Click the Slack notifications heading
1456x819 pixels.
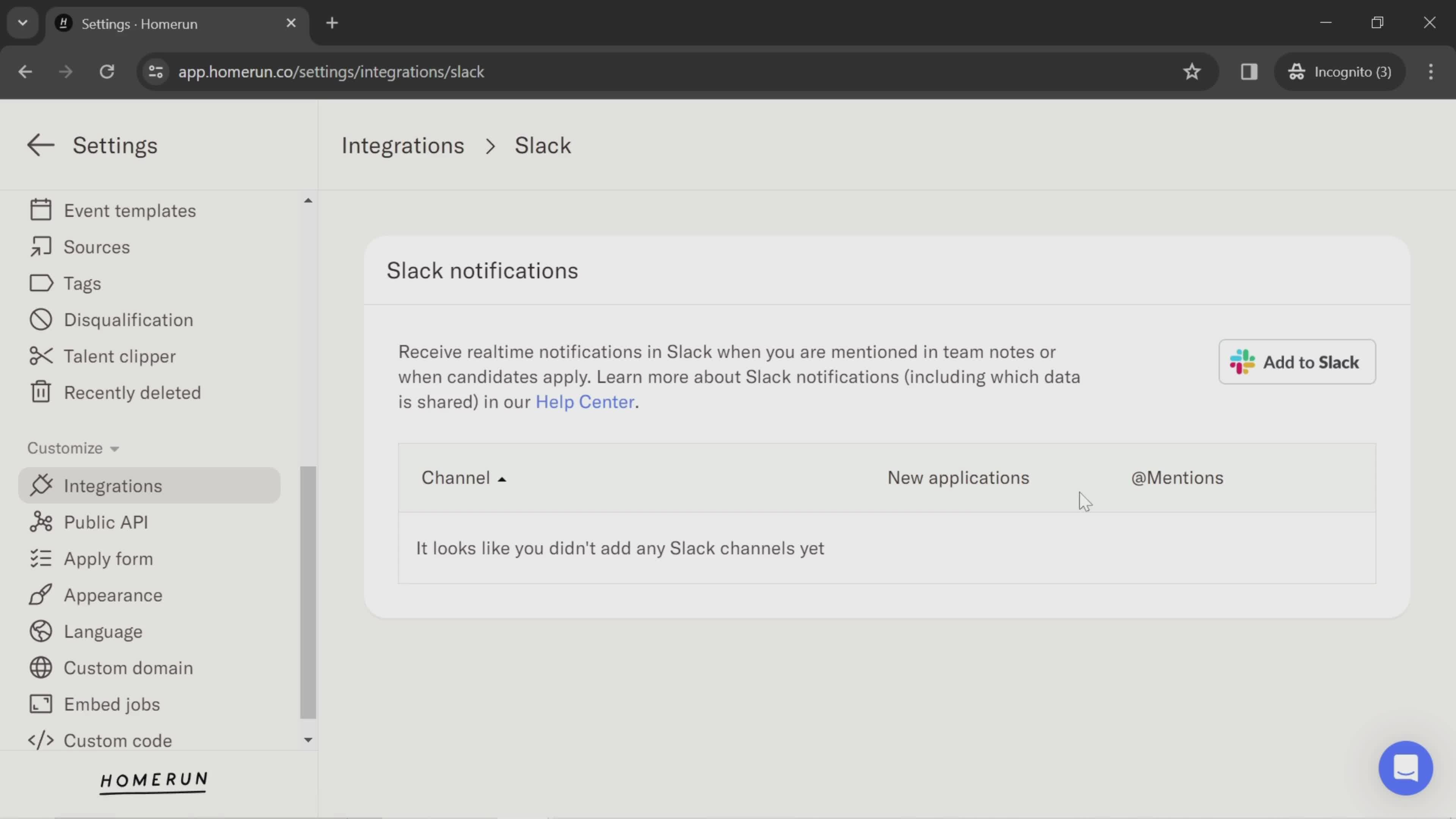point(482,270)
